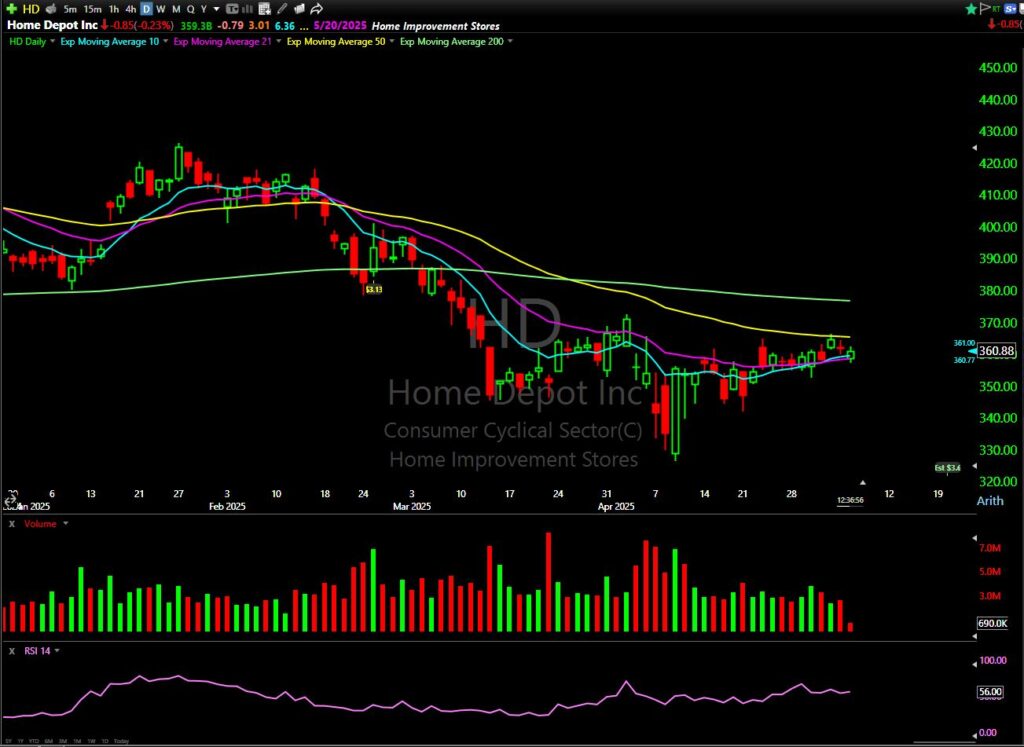Click the earnings estimate Est marker
Viewport: 1024px width, 747px height.
click(948, 468)
